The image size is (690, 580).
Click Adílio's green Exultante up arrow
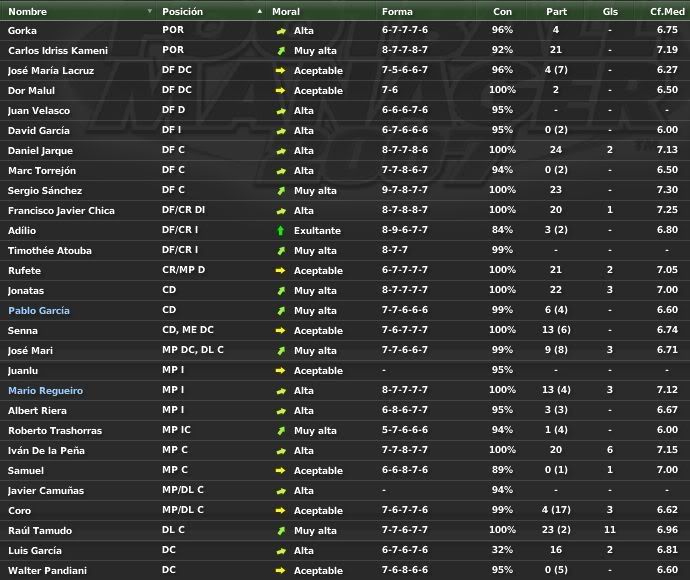280,231
